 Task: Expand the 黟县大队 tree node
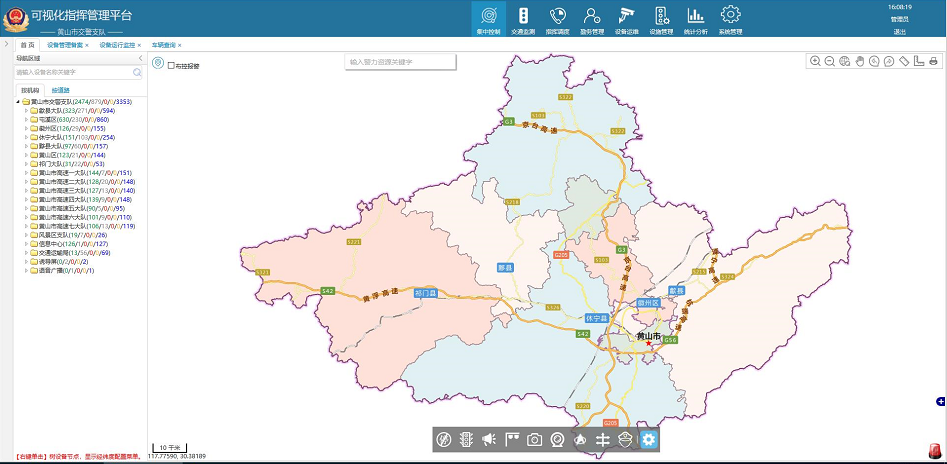click(x=27, y=146)
